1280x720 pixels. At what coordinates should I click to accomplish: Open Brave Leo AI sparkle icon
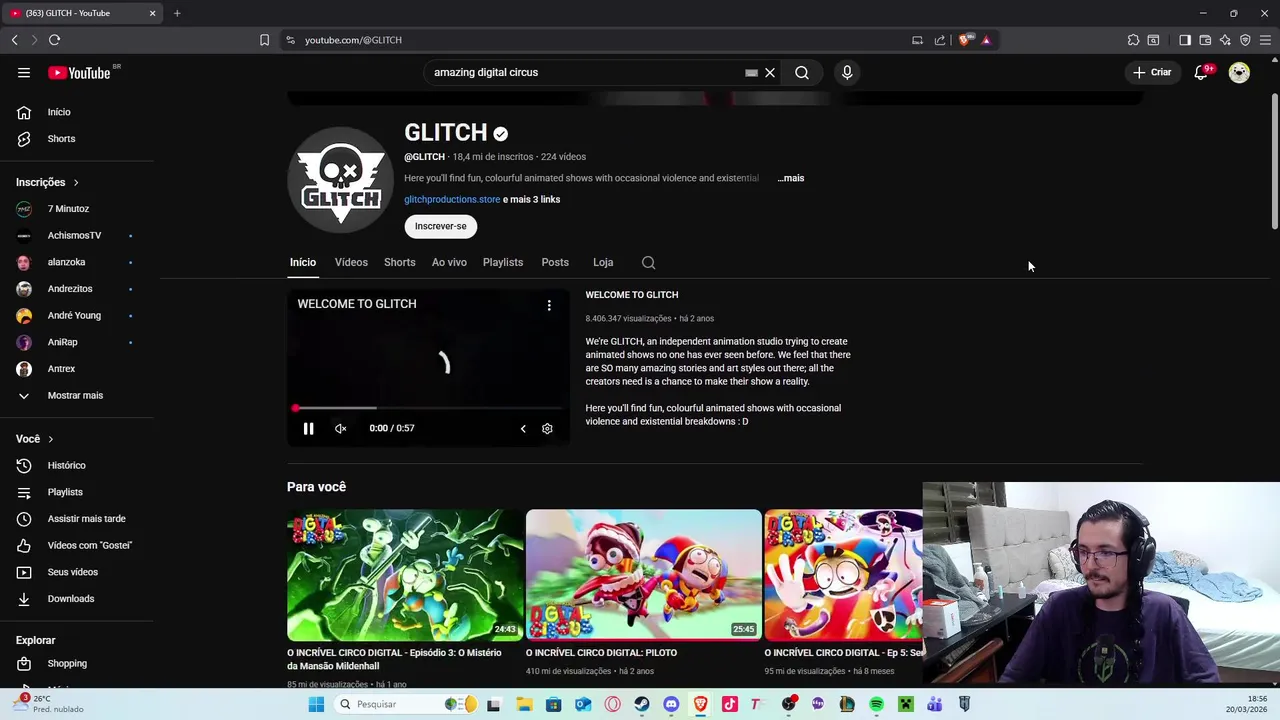(x=1225, y=40)
